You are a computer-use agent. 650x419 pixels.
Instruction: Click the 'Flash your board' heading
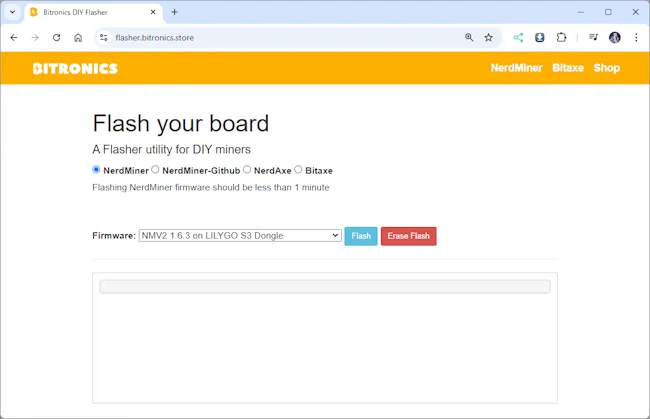click(181, 124)
